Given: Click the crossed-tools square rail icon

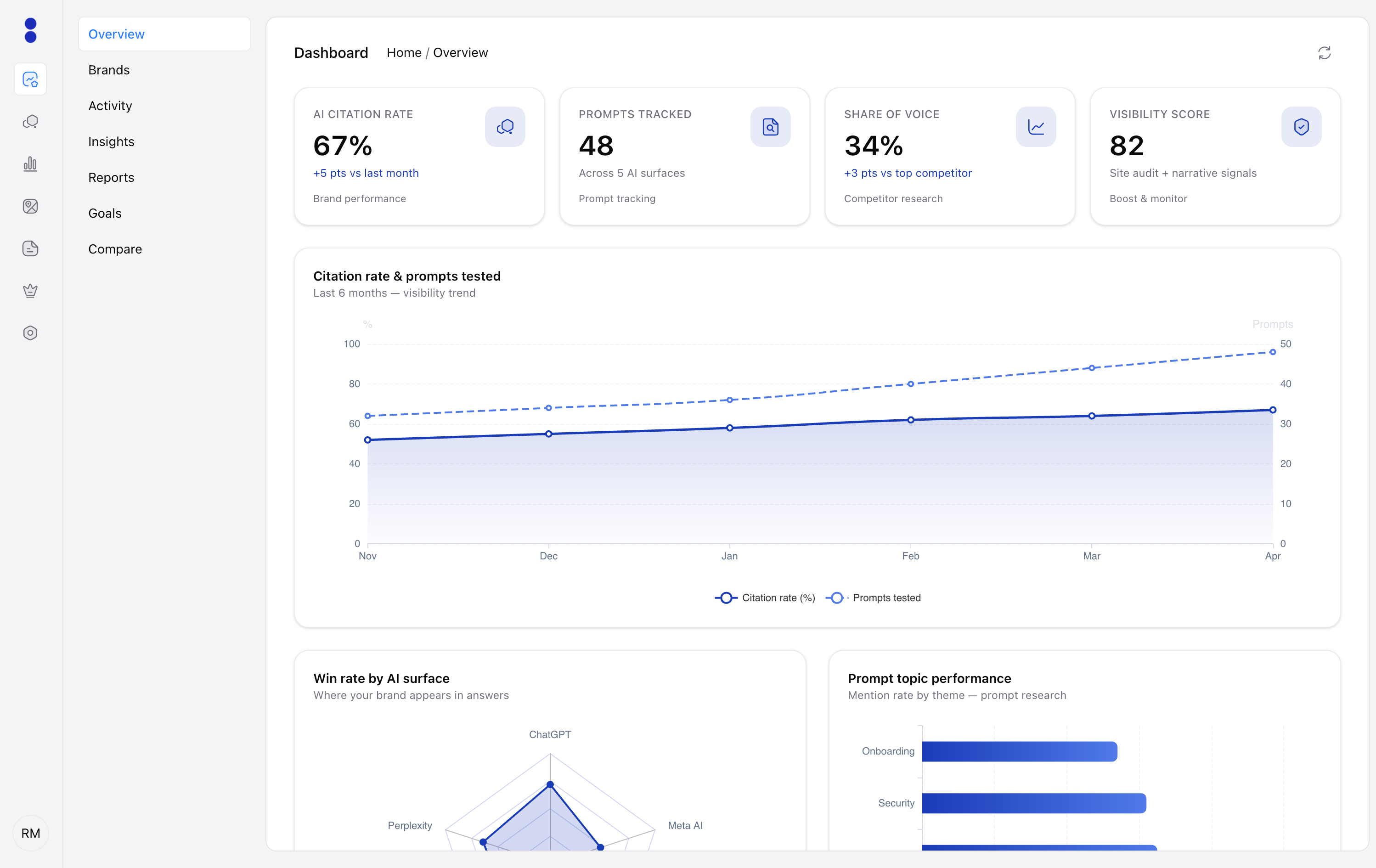Looking at the screenshot, I should click(x=30, y=206).
